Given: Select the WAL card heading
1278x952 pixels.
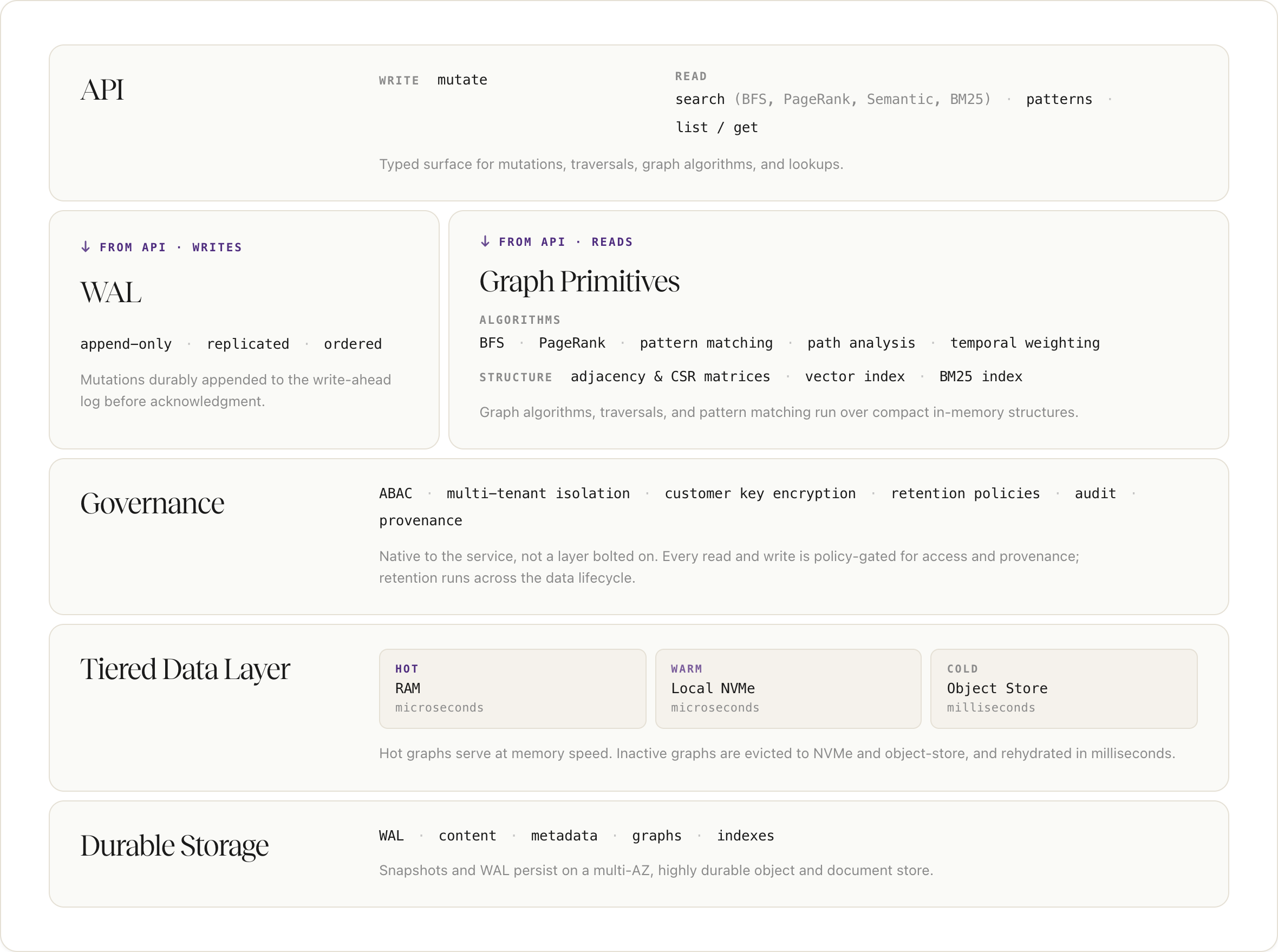Looking at the screenshot, I should click(x=110, y=292).
